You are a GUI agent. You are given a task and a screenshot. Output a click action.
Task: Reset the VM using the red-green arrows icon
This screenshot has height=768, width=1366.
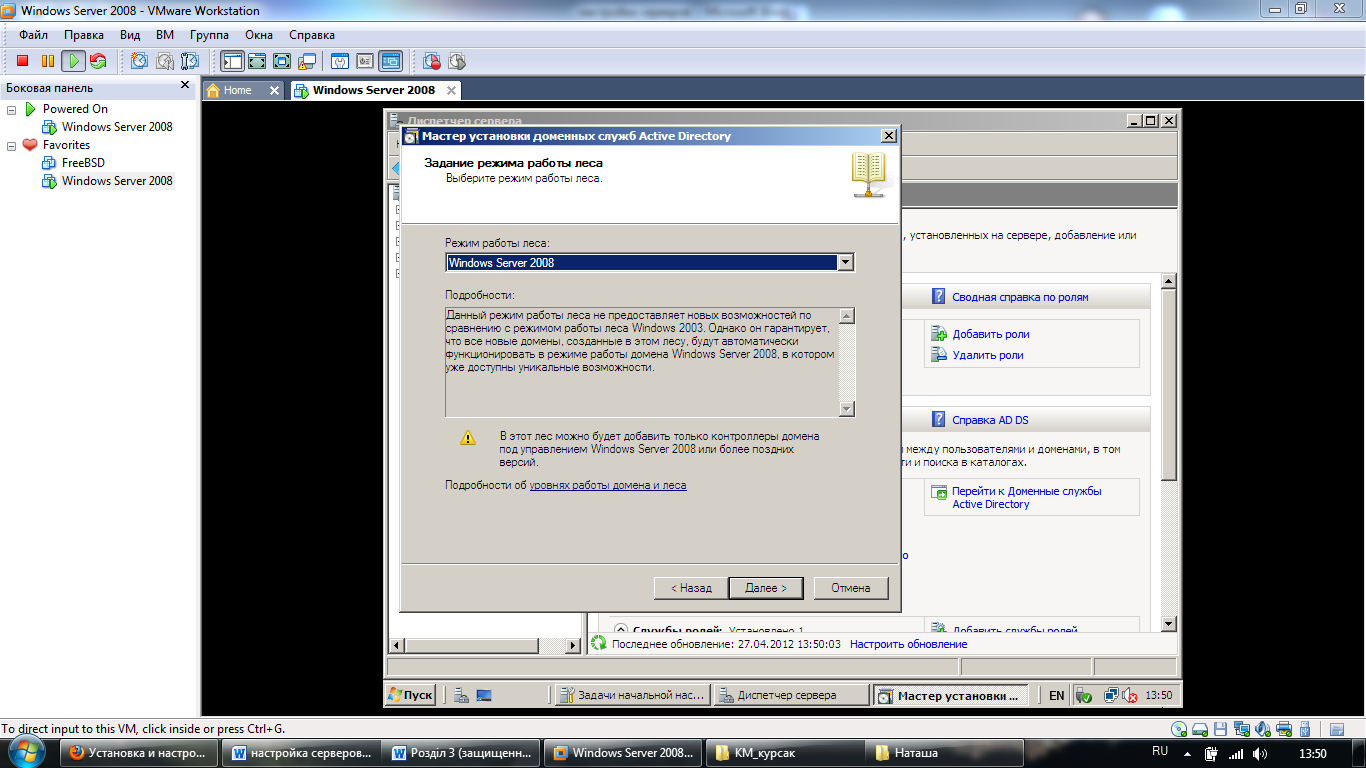tap(98, 61)
